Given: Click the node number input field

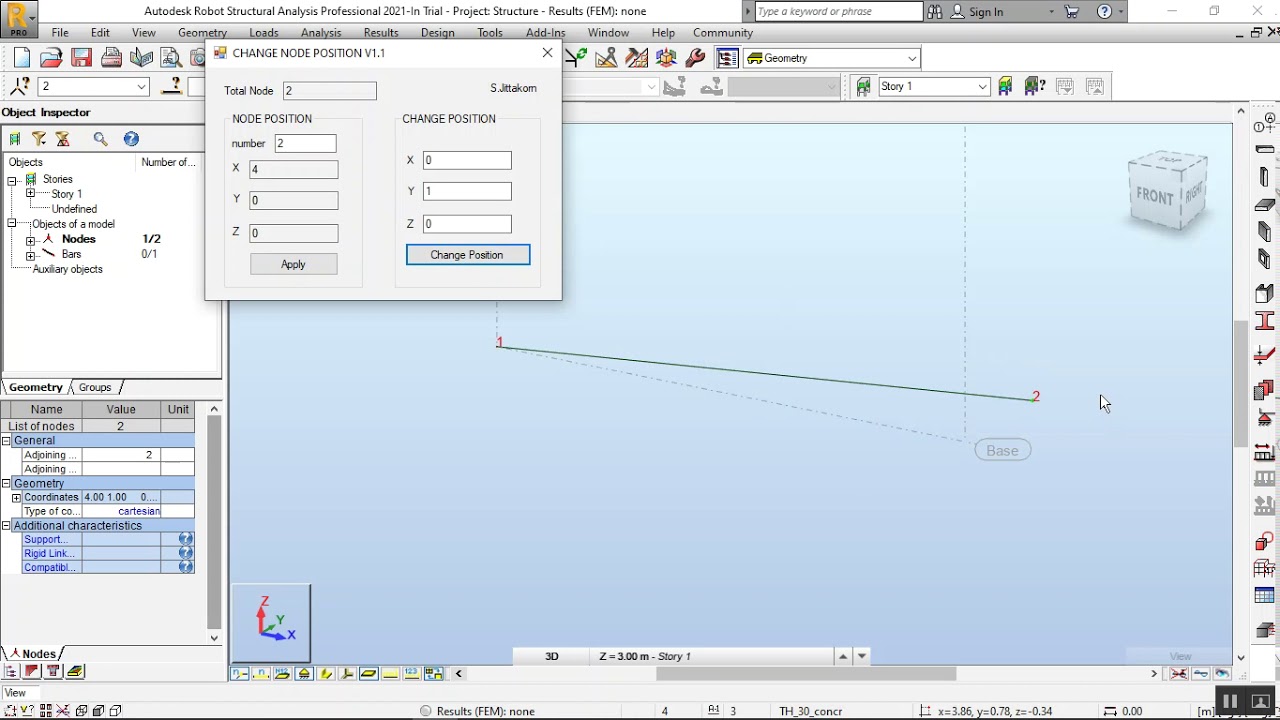Looking at the screenshot, I should [305, 143].
